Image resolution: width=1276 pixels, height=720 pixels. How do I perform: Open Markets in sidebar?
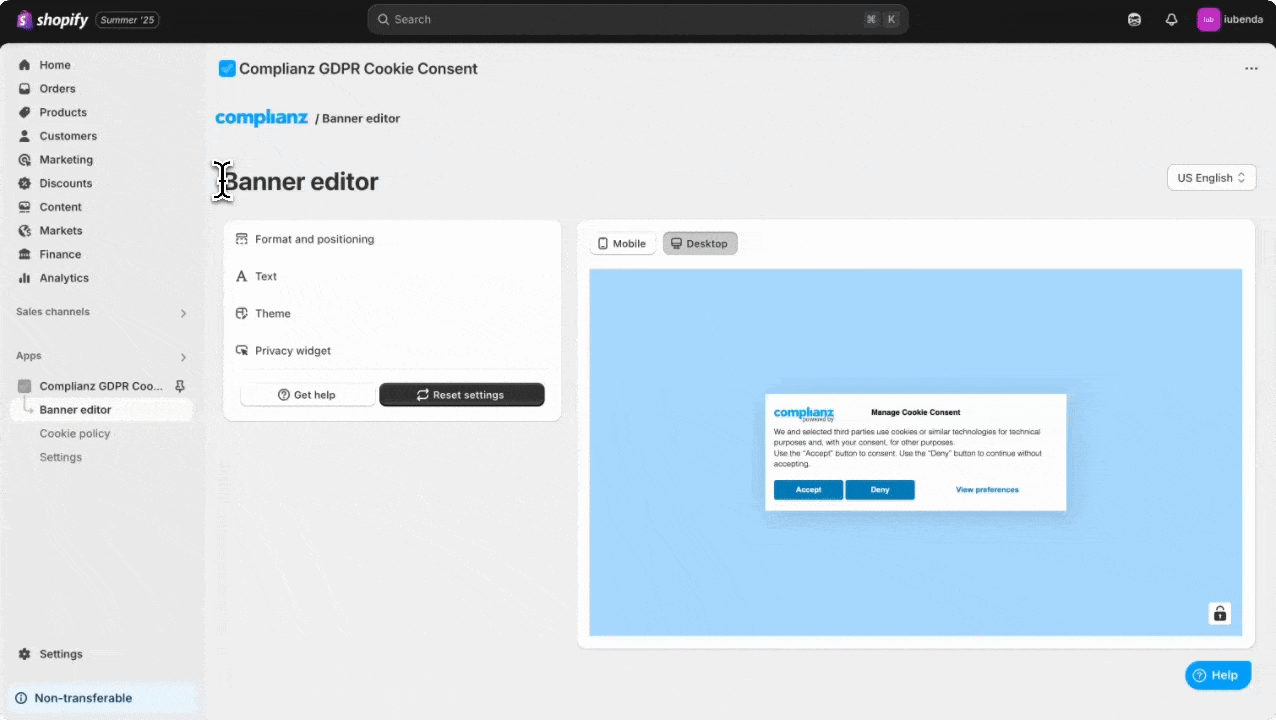(x=61, y=231)
